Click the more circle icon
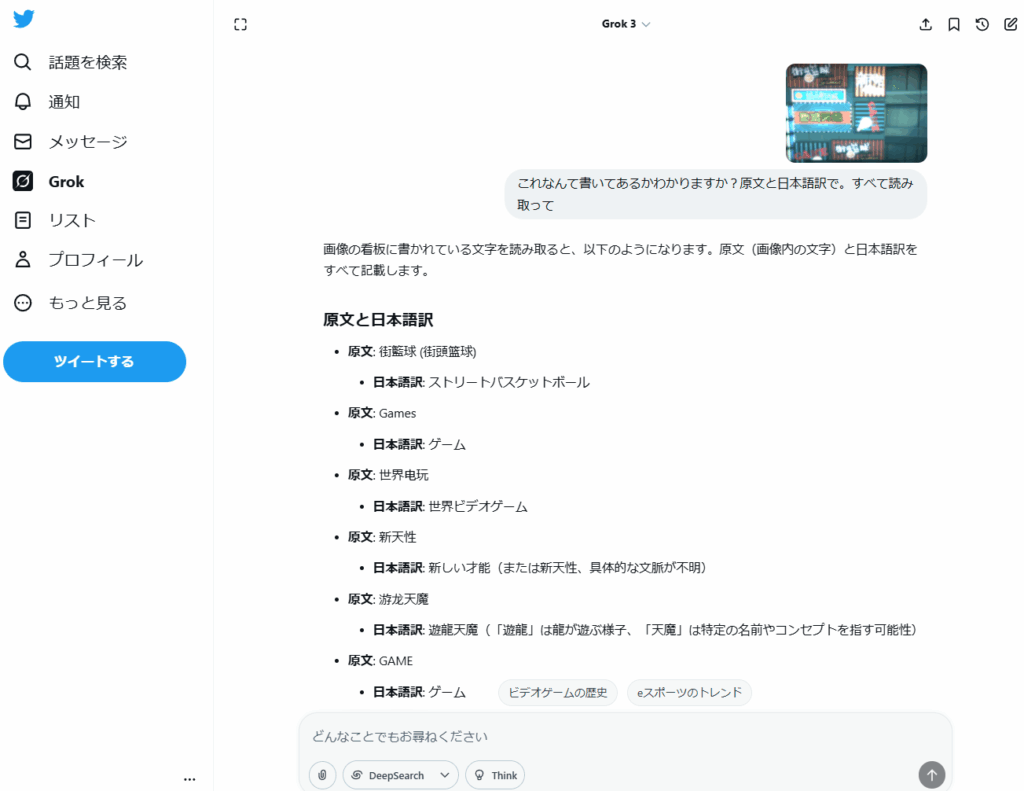The width and height of the screenshot is (1024, 791). click(22, 302)
